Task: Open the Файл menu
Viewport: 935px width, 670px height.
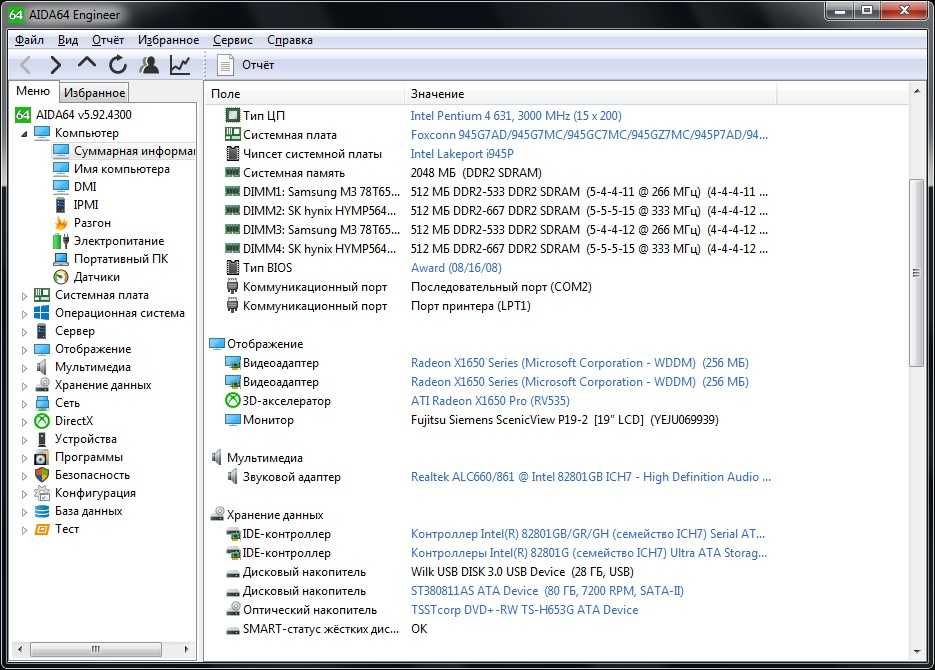Action: click(x=29, y=40)
